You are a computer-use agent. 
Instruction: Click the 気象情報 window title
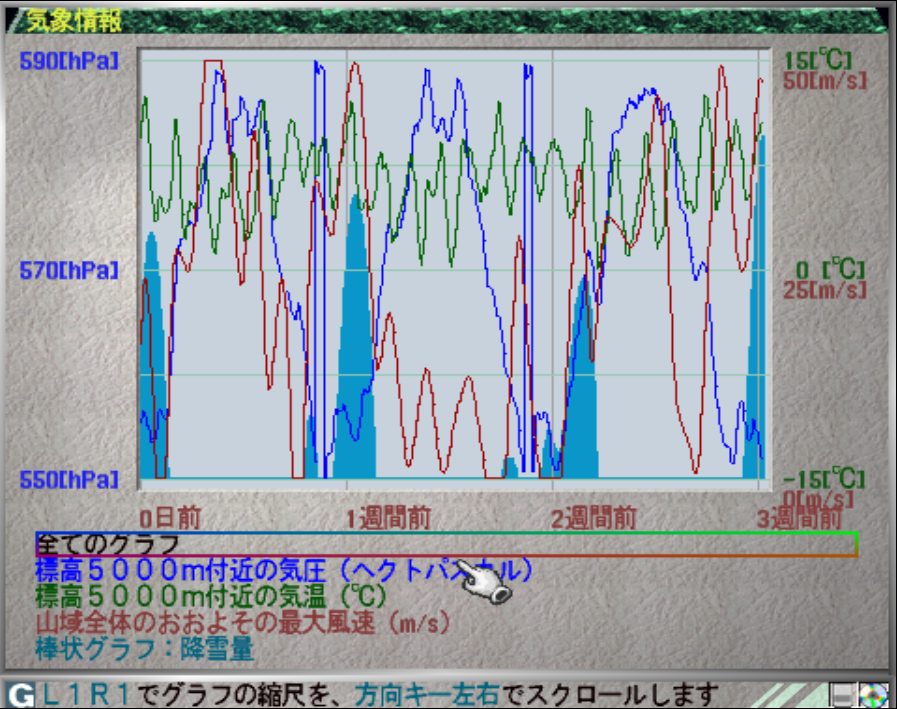[74, 22]
